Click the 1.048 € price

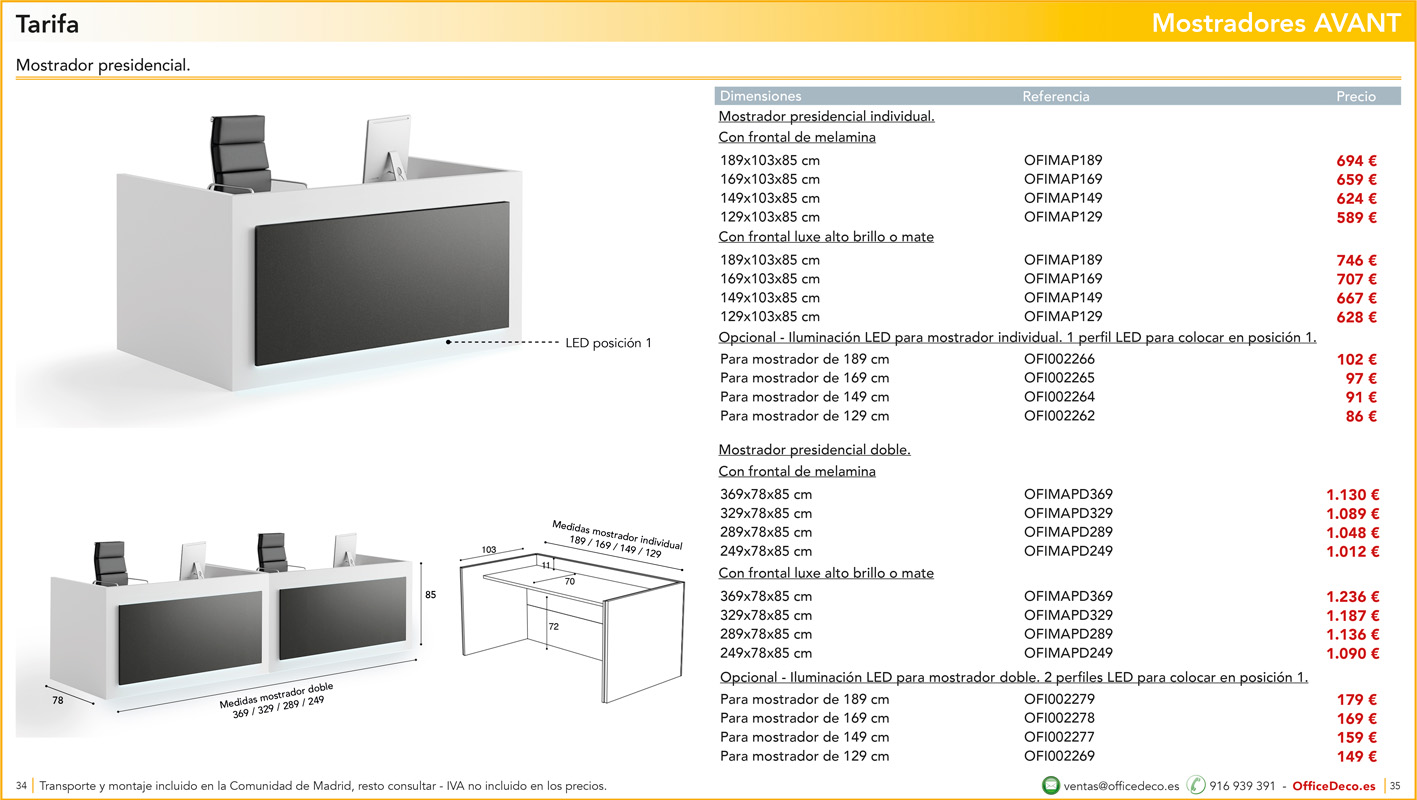(1353, 532)
